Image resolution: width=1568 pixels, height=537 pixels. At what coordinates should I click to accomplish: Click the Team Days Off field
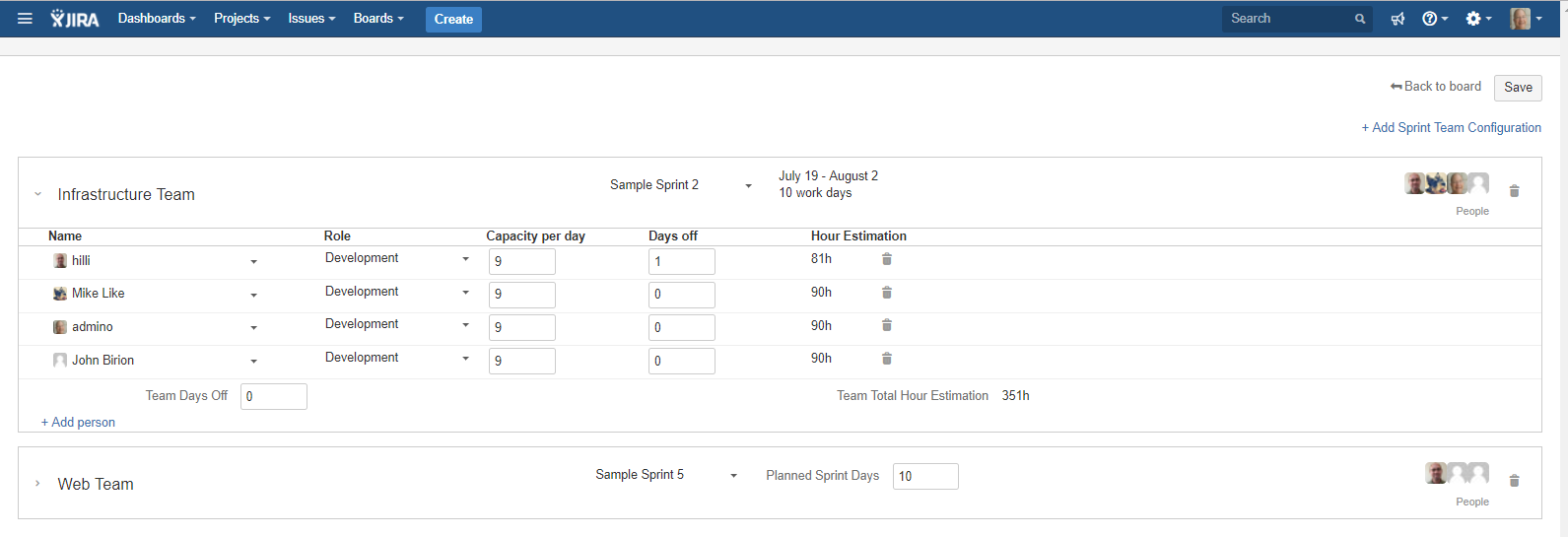(273, 396)
